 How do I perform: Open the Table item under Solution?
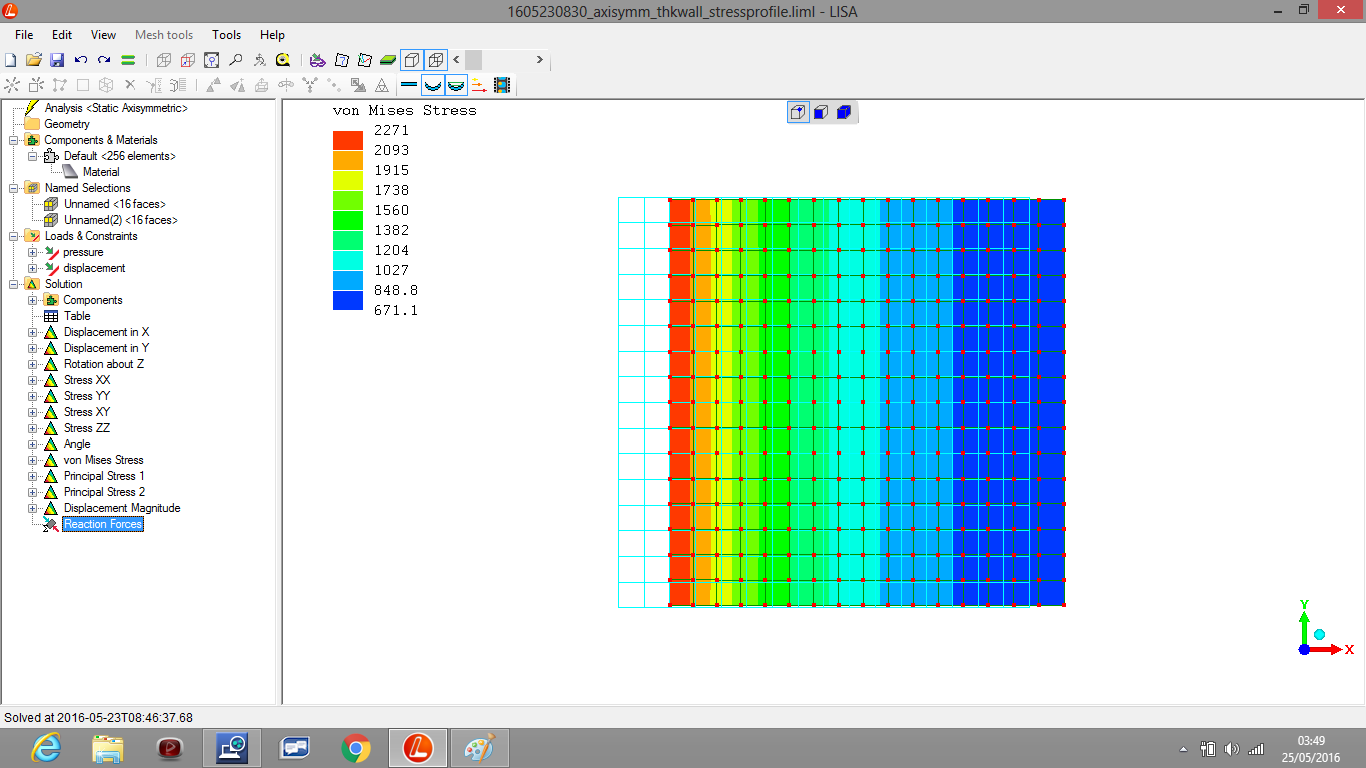77,316
